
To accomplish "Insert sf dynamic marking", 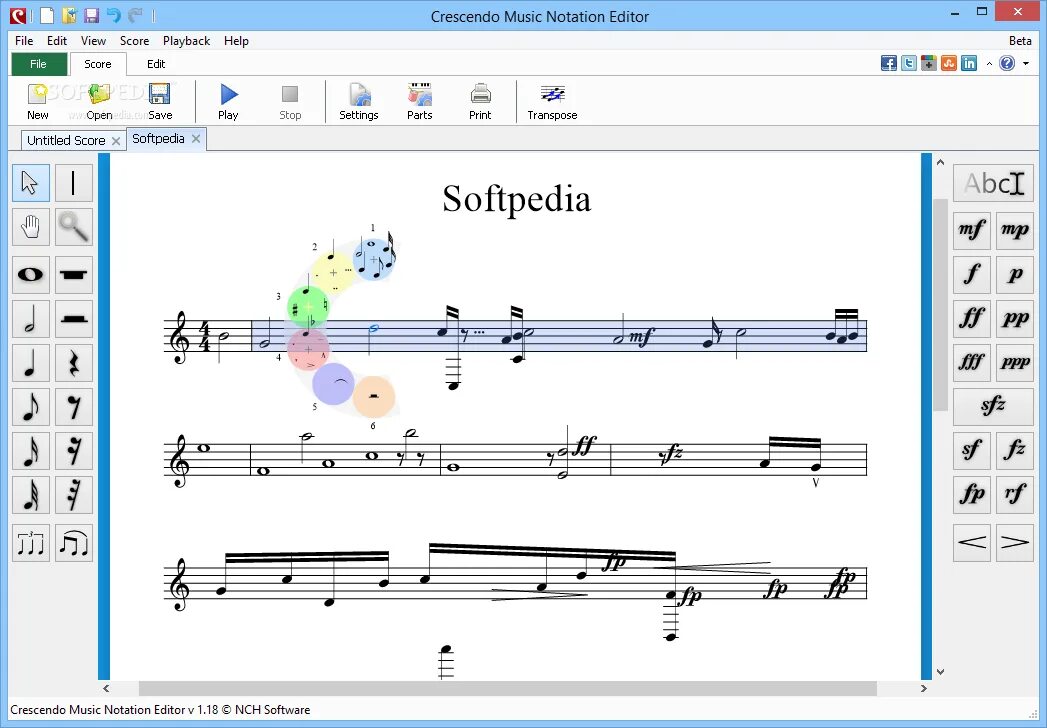I will point(972,450).
